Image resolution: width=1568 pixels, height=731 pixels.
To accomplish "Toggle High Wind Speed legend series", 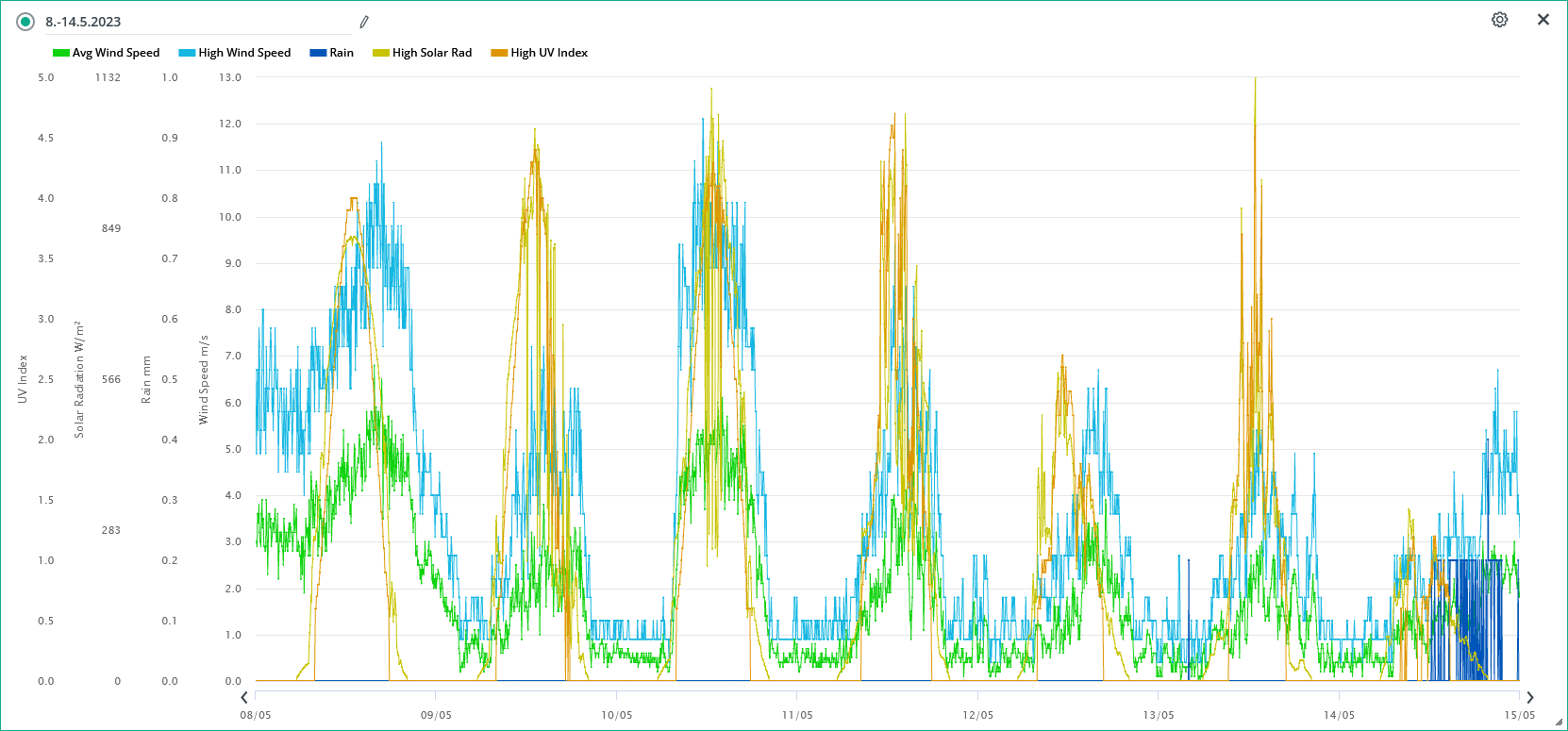I will 235,53.
